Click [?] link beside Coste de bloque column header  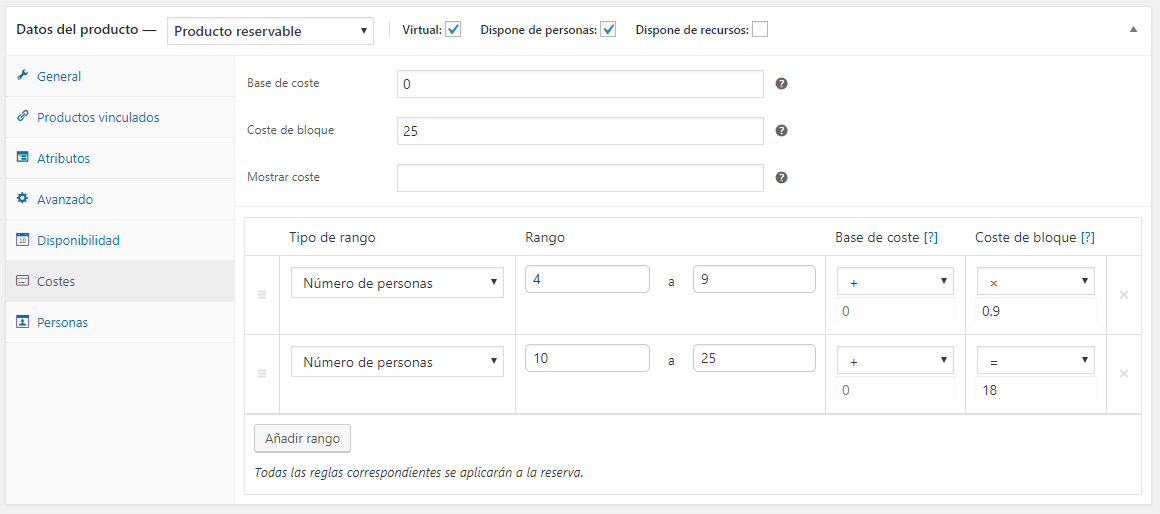pos(1088,237)
